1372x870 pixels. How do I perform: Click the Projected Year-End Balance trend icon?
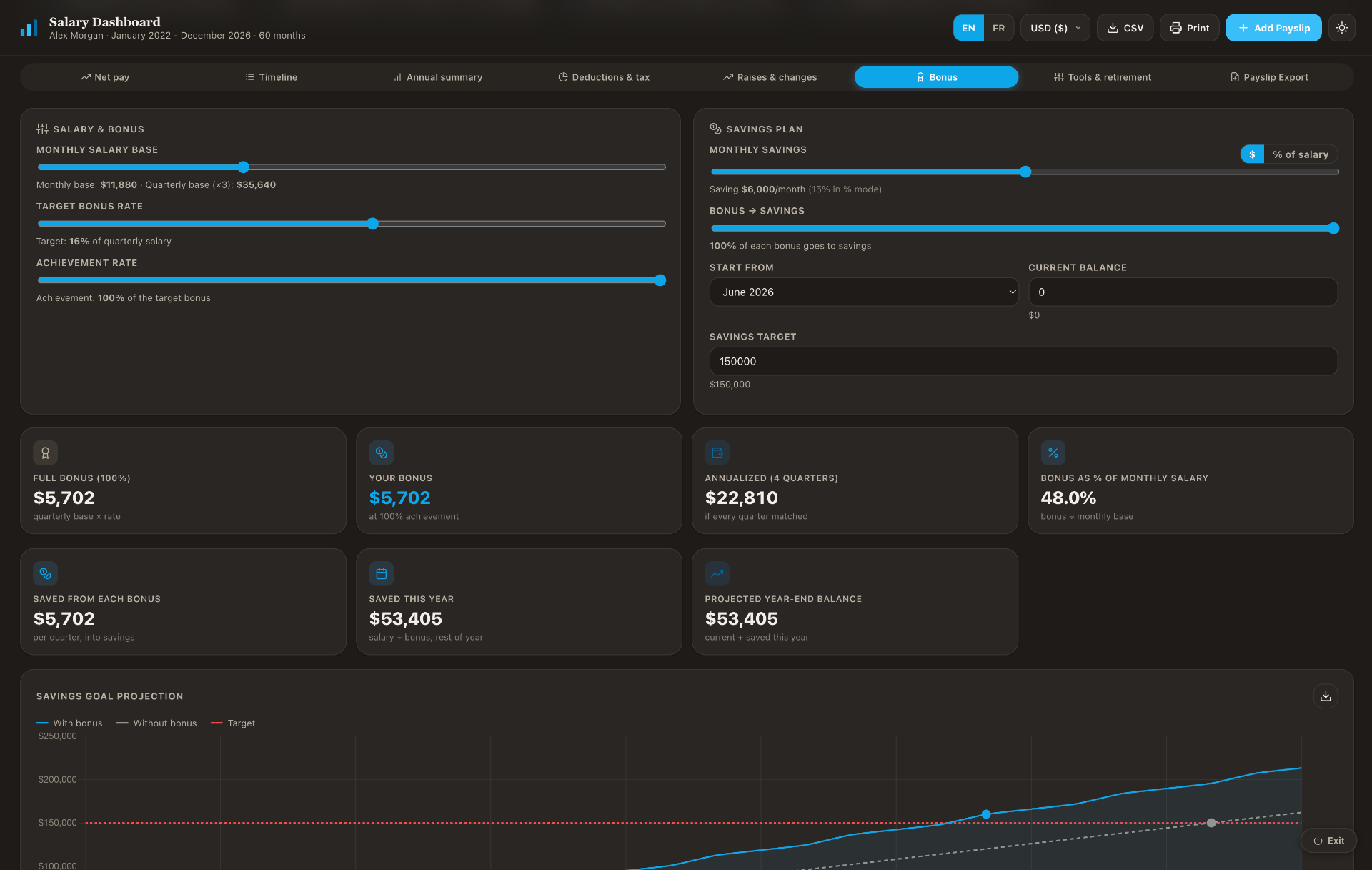click(717, 573)
